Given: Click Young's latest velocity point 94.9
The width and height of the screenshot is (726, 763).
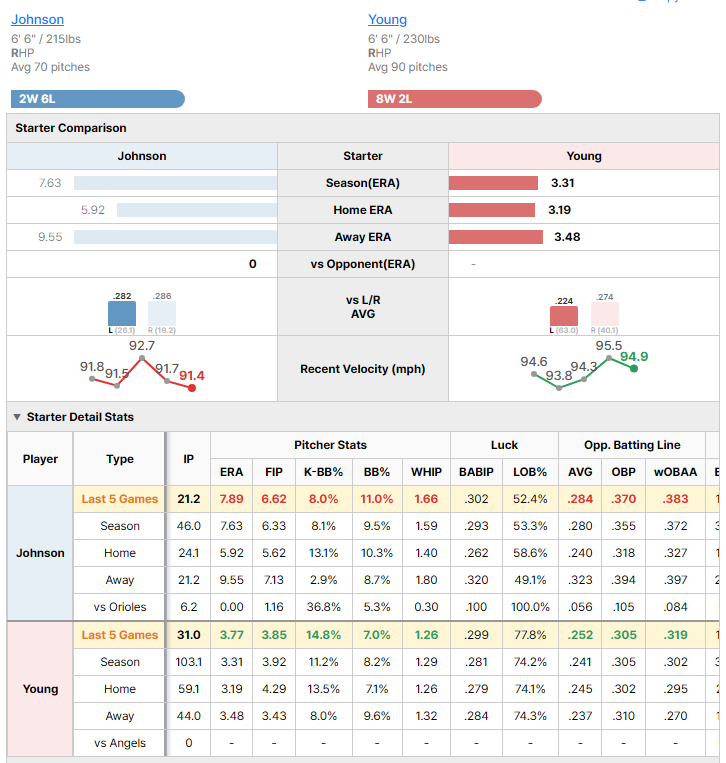Looking at the screenshot, I should click(x=634, y=369).
